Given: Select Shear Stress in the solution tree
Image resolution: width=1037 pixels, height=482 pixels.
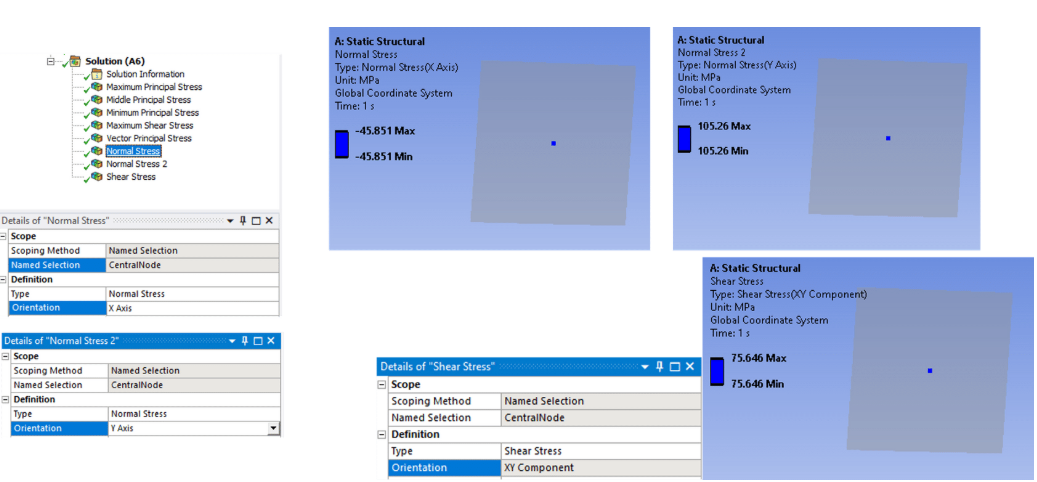Looking at the screenshot, I should tap(131, 177).
